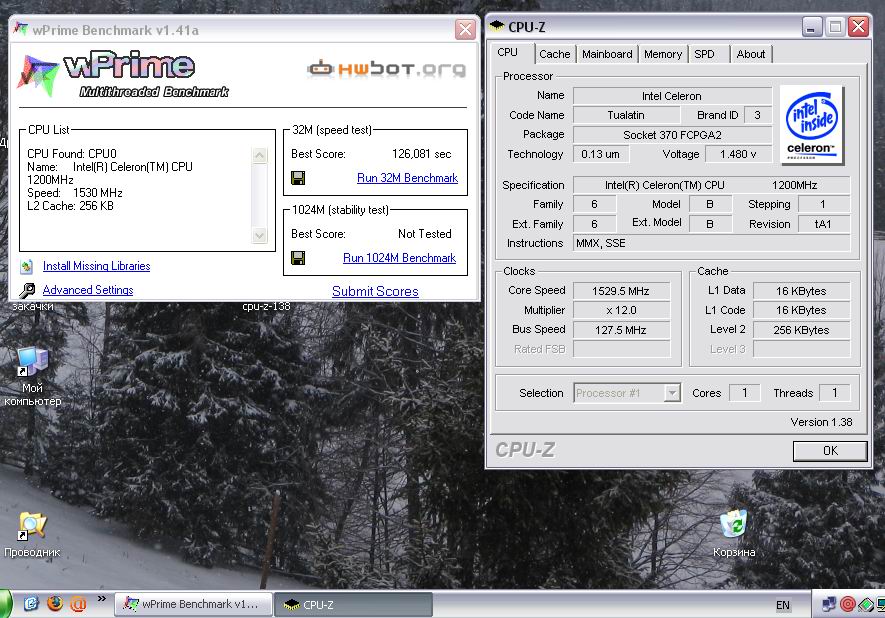
Task: Click the Speed: 1530 MHz line in CPU List
Action: point(75,193)
